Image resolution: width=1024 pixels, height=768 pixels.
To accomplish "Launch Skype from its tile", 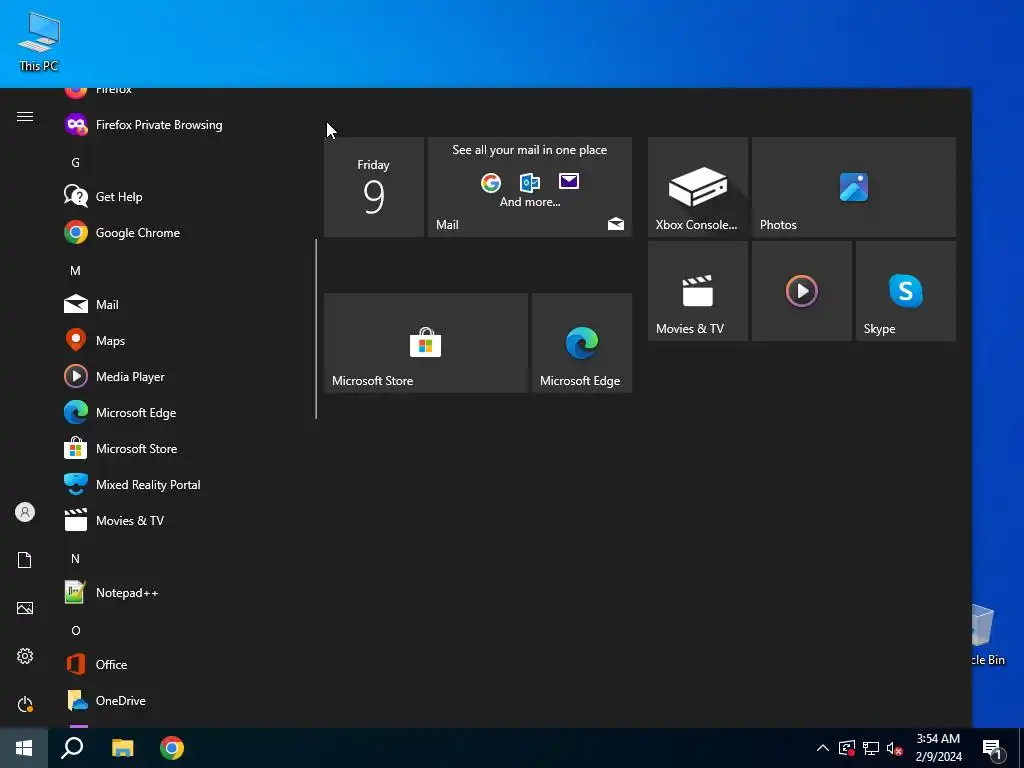I will click(906, 291).
